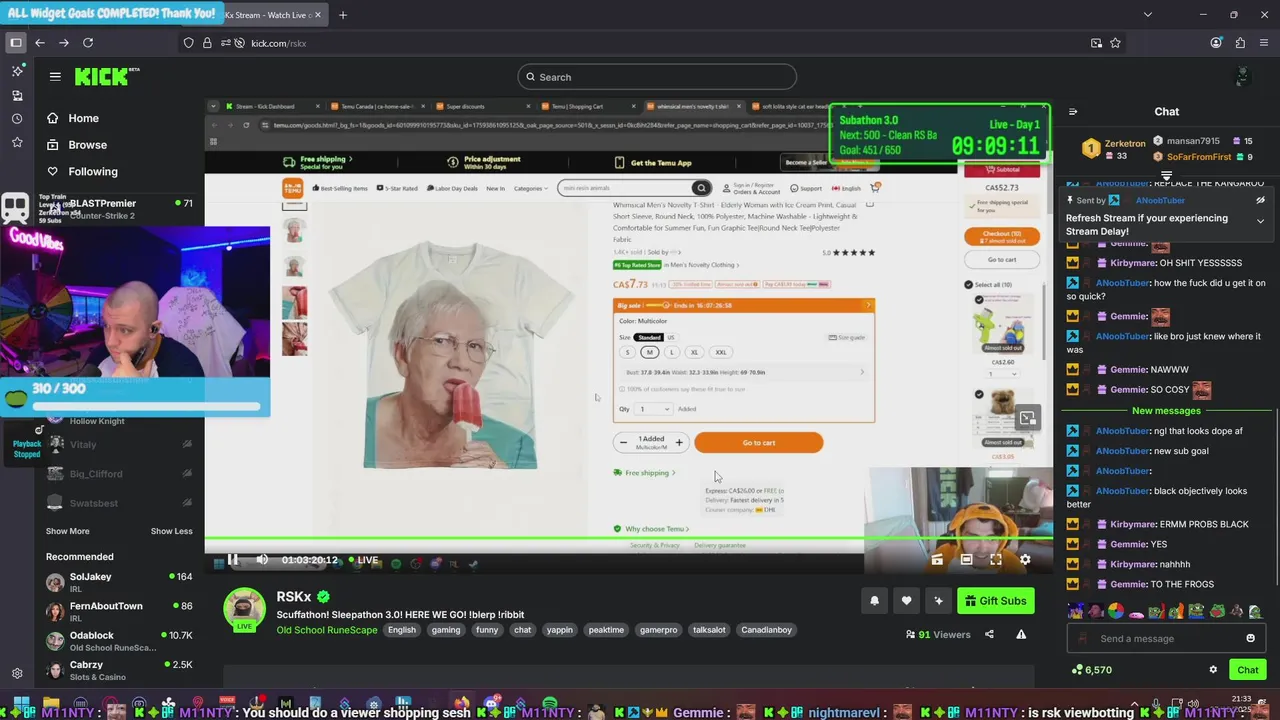Click the Canadianboy tag
The width and height of the screenshot is (1280, 720).
pos(767,630)
